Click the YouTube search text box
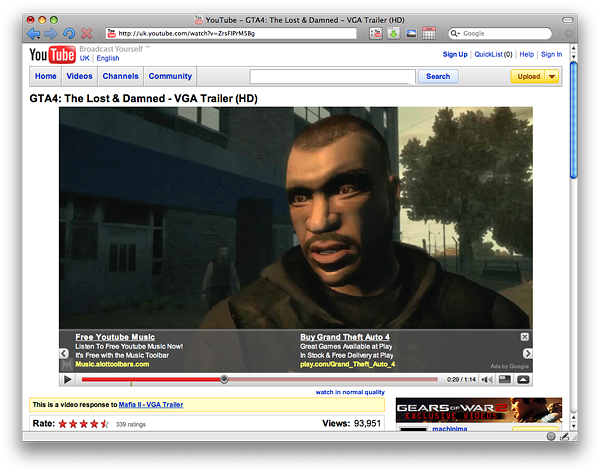600x472 pixels. [332, 77]
